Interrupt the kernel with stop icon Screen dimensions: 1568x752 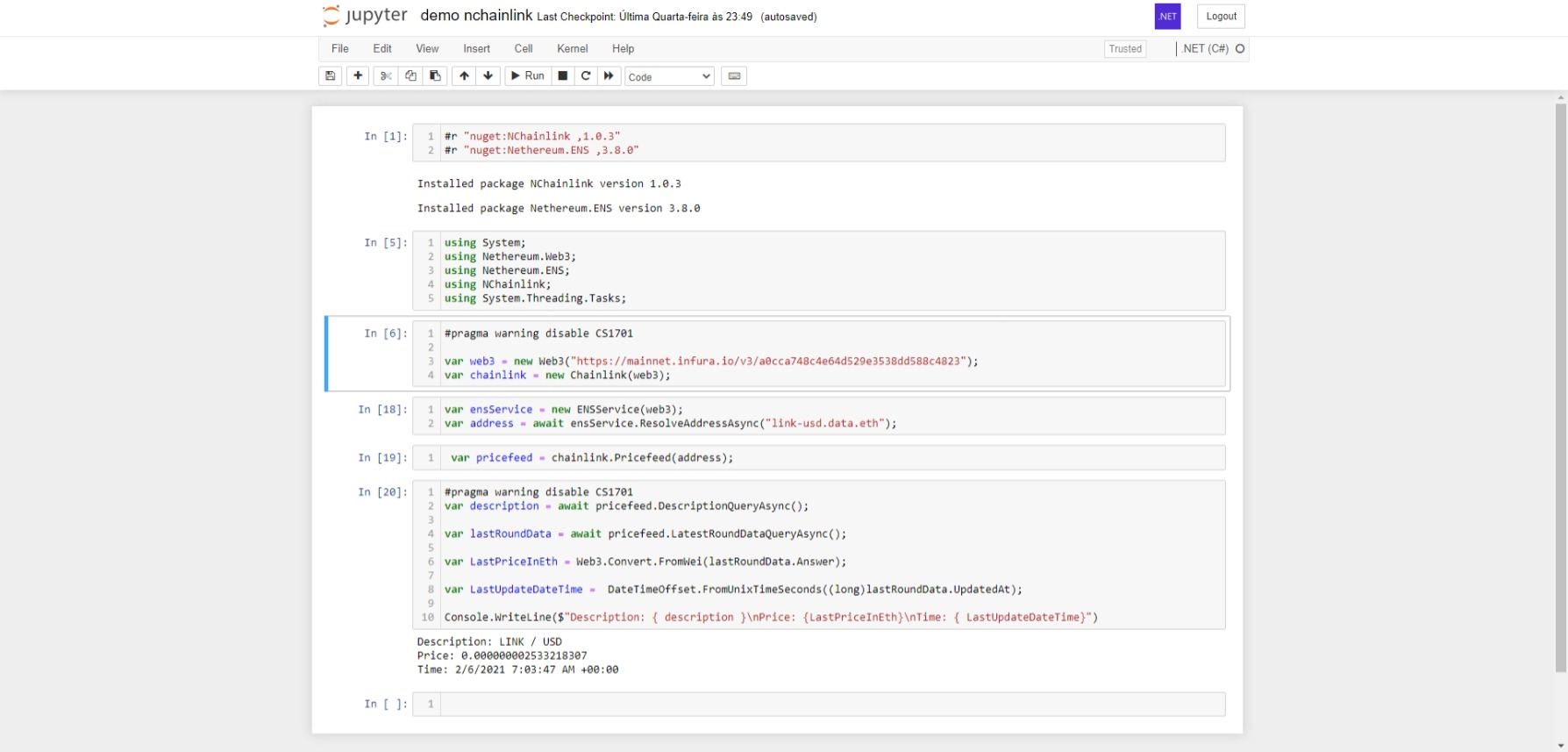pos(563,76)
